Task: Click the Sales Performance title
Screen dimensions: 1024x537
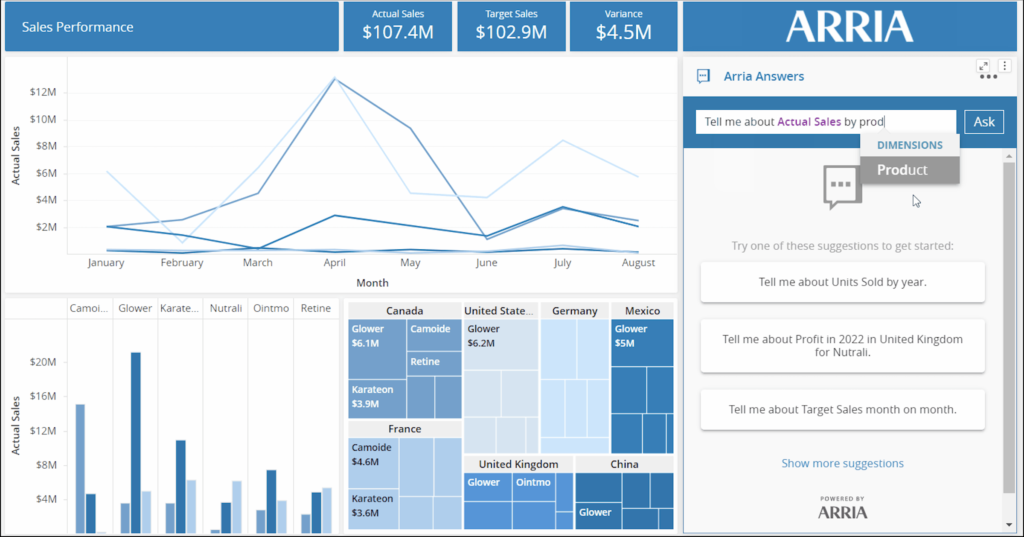Action: point(77,27)
